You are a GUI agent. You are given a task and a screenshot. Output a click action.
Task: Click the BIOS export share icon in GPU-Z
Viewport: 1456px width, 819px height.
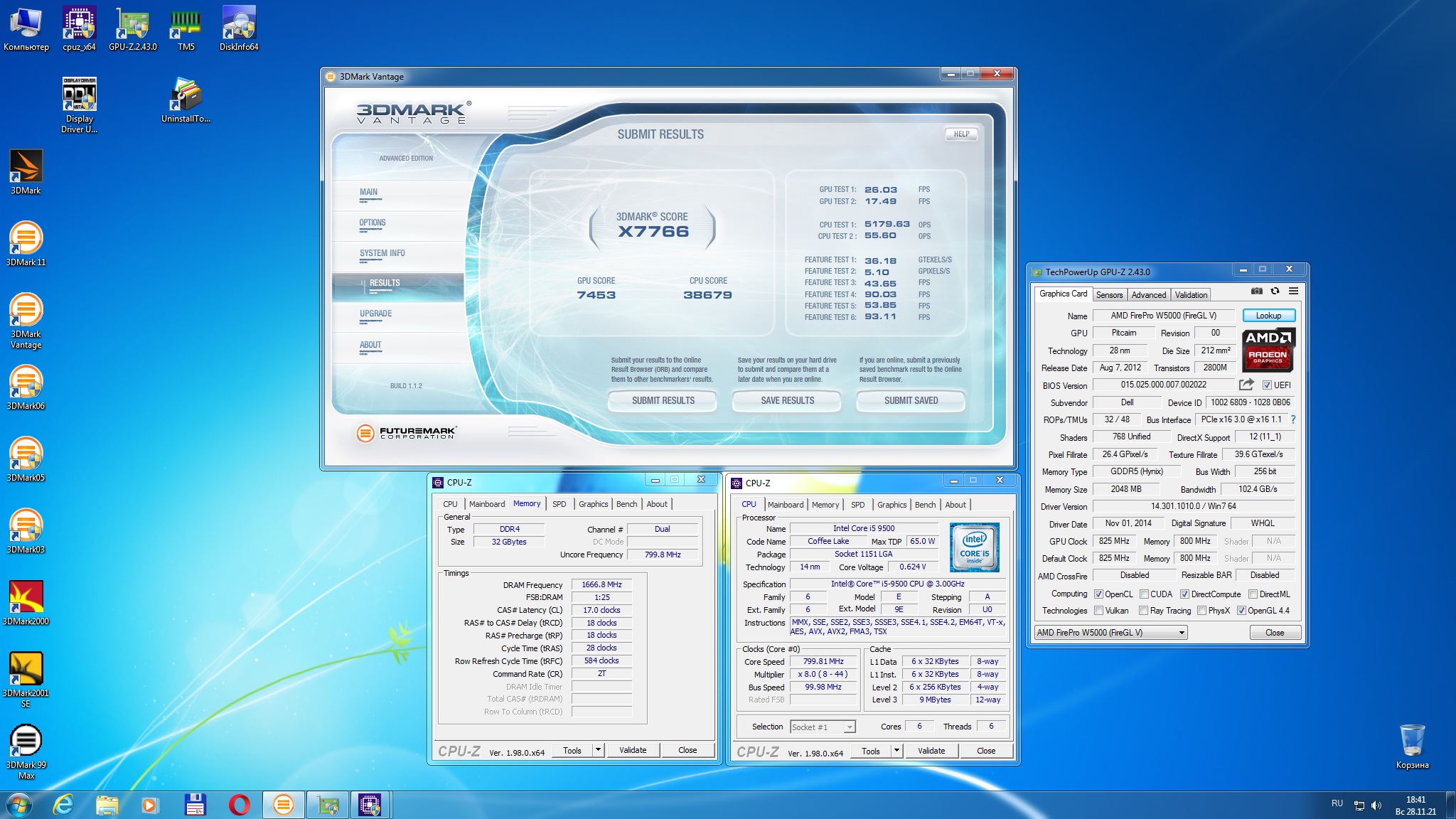point(1246,385)
